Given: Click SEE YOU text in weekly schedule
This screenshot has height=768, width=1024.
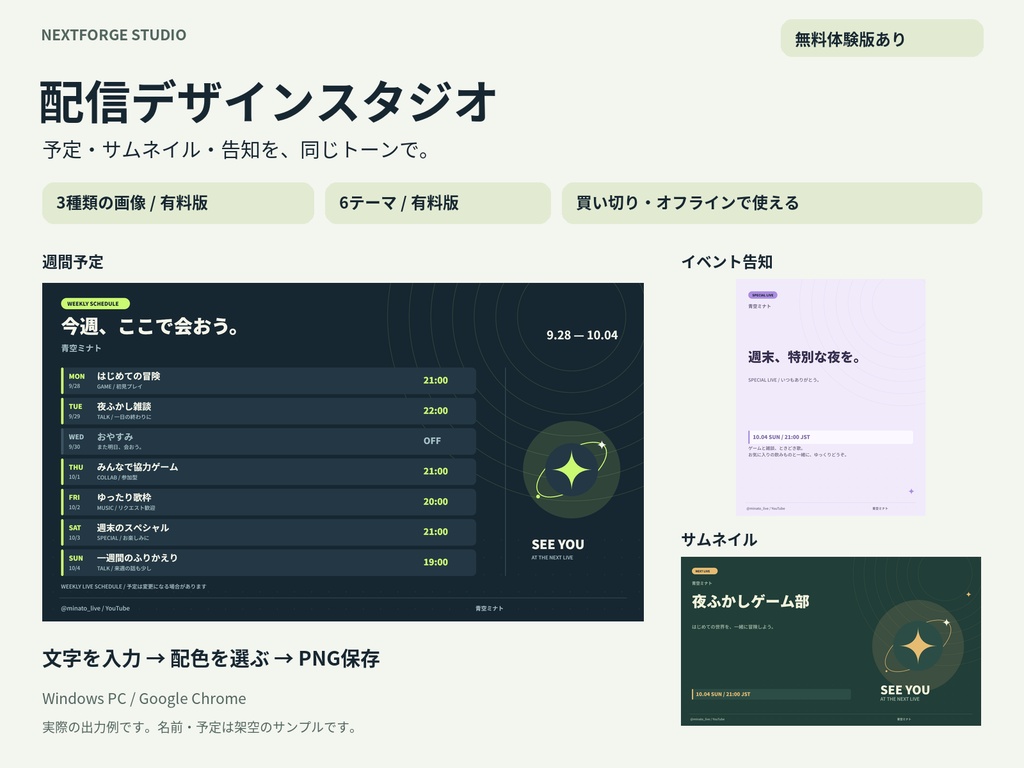Looking at the screenshot, I should [558, 545].
